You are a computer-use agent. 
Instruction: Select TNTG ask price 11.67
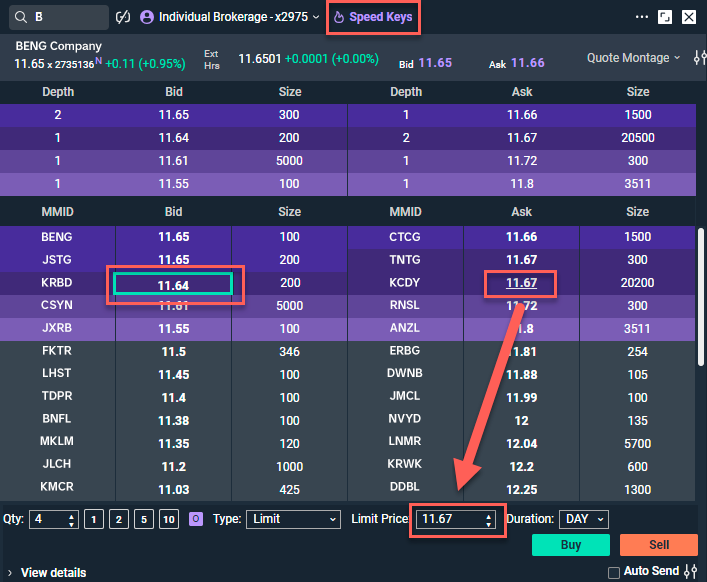521,260
